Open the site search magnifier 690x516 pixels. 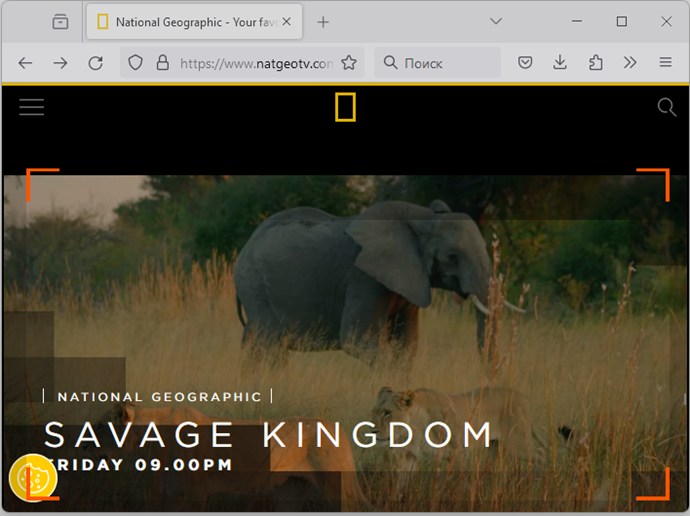point(667,107)
